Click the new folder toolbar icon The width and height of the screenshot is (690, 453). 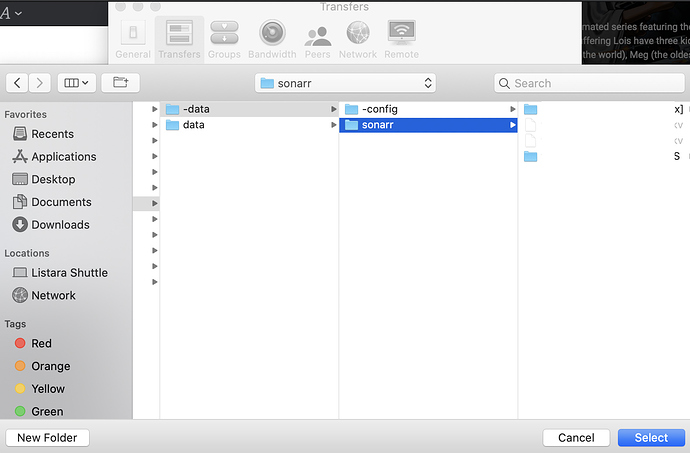click(x=120, y=83)
